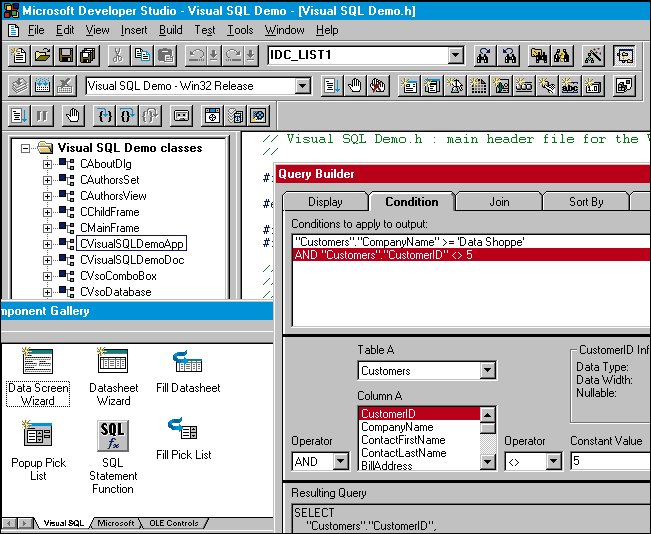The image size is (651, 534).
Task: Click the Redo arrow icon
Action: 233,55
